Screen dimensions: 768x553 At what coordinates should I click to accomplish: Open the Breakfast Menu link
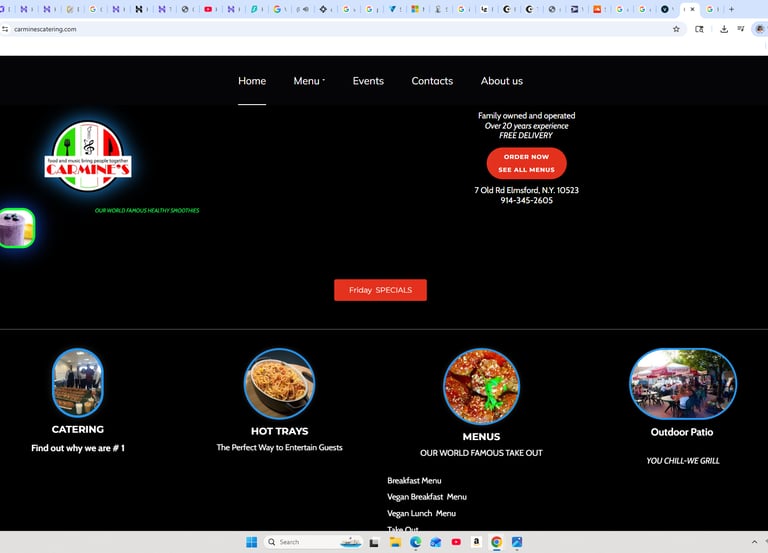tap(414, 481)
